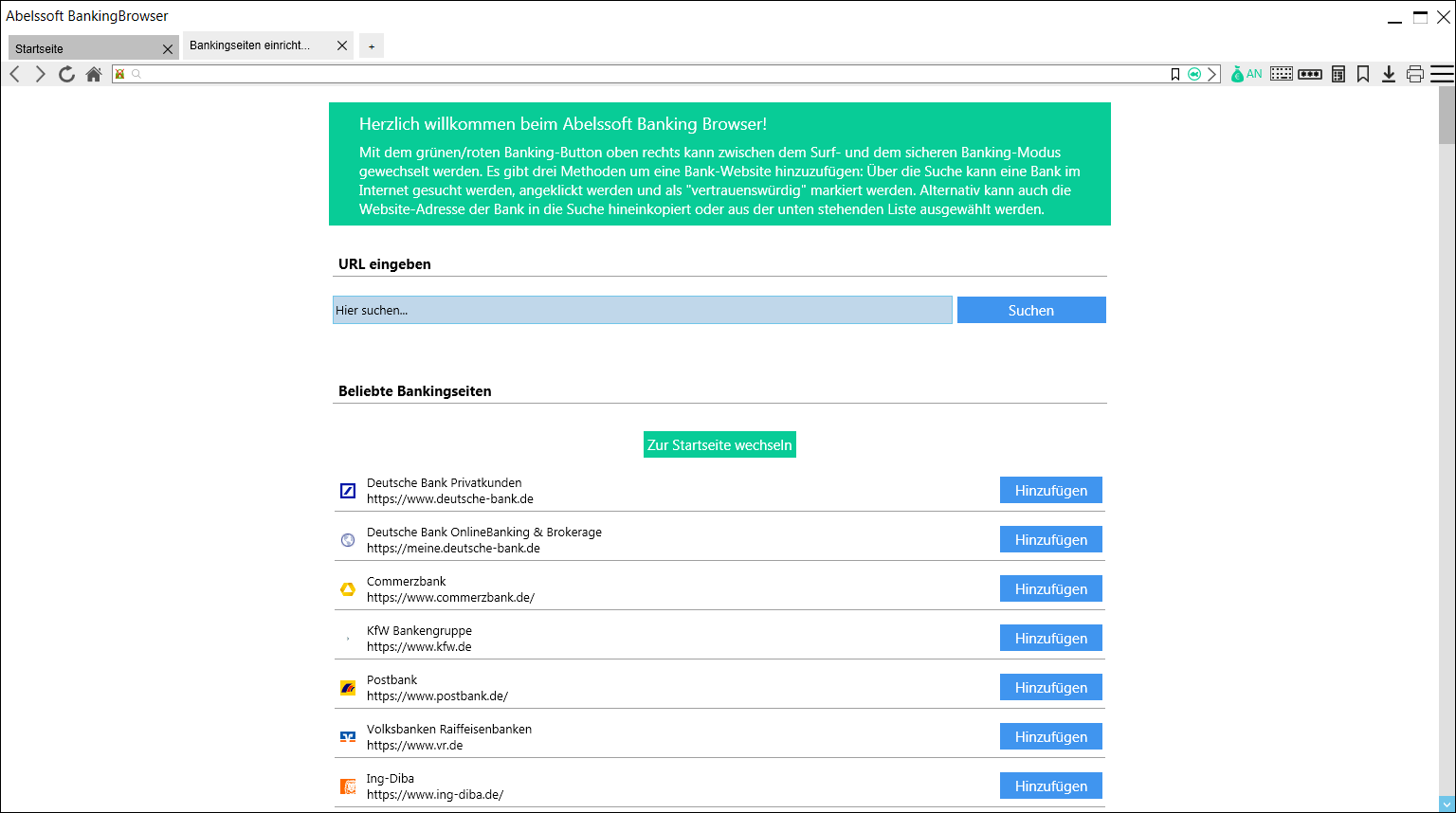Print page using the printer icon
1456x813 pixels.
pos(1415,74)
